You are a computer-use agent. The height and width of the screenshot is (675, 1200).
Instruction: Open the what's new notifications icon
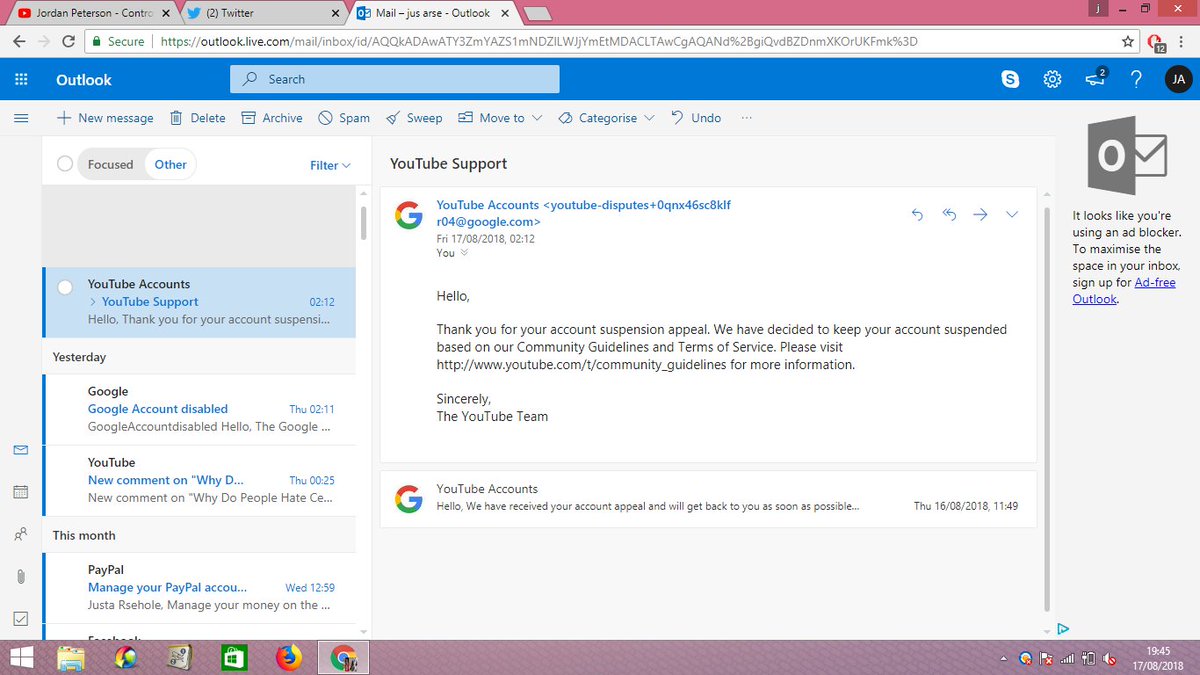pos(1095,79)
